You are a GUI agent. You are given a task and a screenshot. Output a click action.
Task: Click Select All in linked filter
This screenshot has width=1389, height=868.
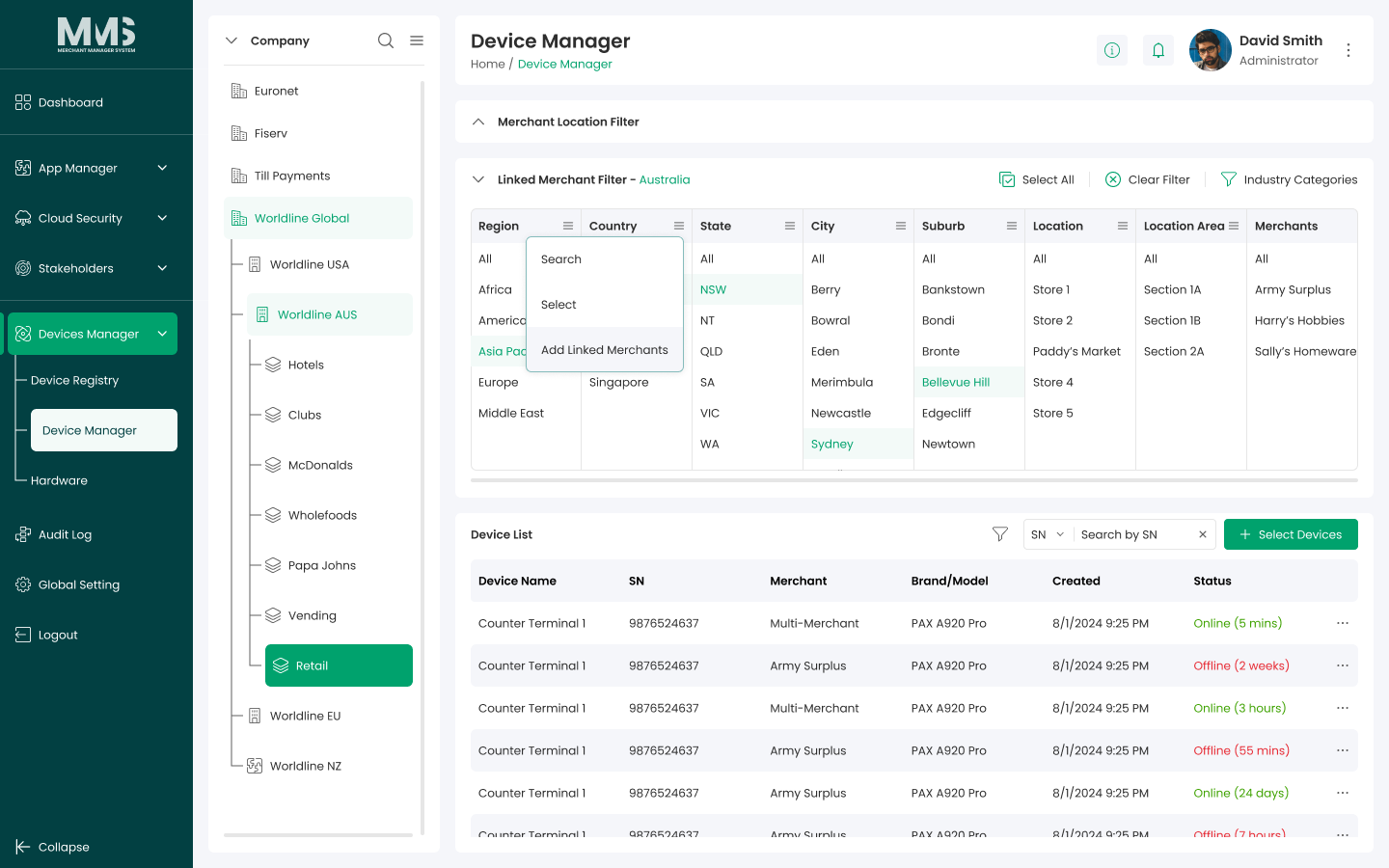pyautogui.click(x=1036, y=179)
